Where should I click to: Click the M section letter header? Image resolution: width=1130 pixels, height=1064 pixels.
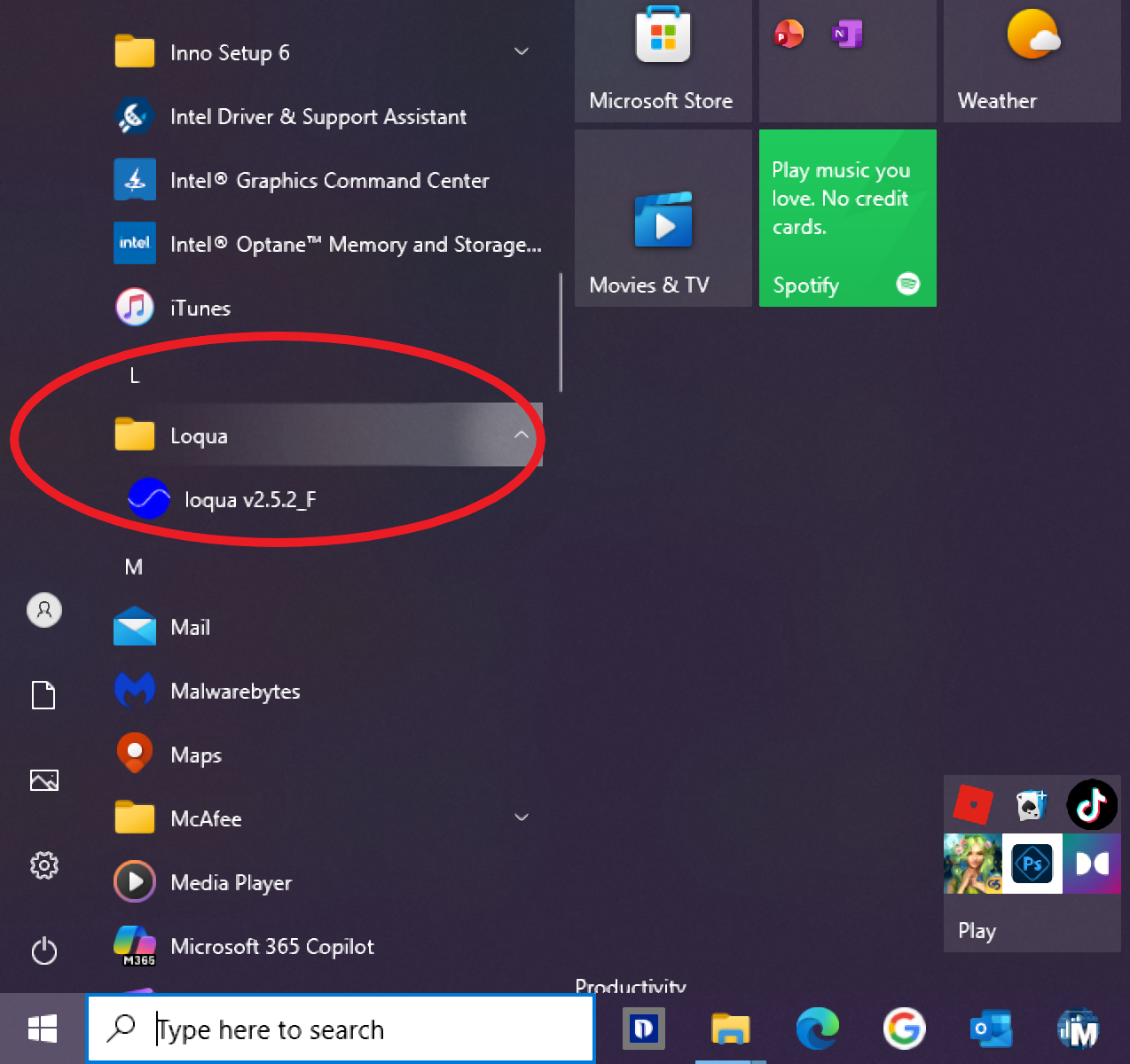pos(134,567)
